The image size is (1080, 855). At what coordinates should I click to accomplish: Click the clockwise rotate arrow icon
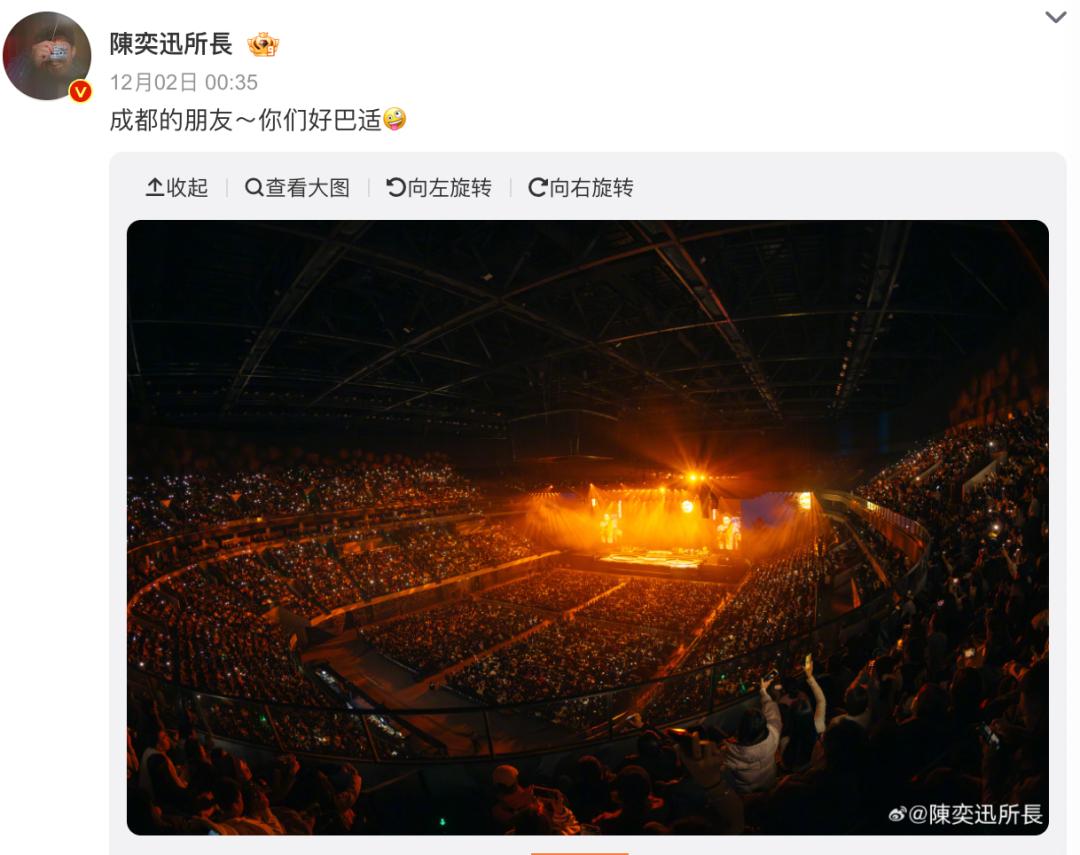coord(538,187)
